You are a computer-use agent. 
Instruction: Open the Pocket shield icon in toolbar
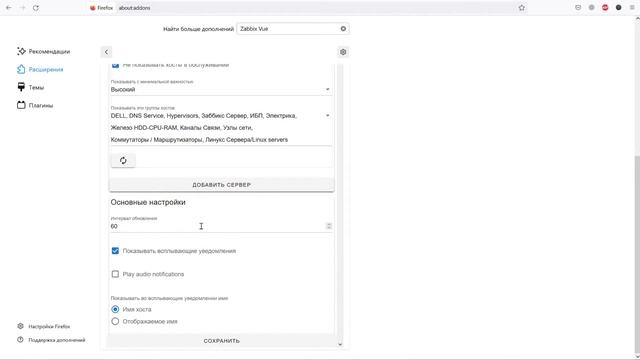click(x=578, y=8)
